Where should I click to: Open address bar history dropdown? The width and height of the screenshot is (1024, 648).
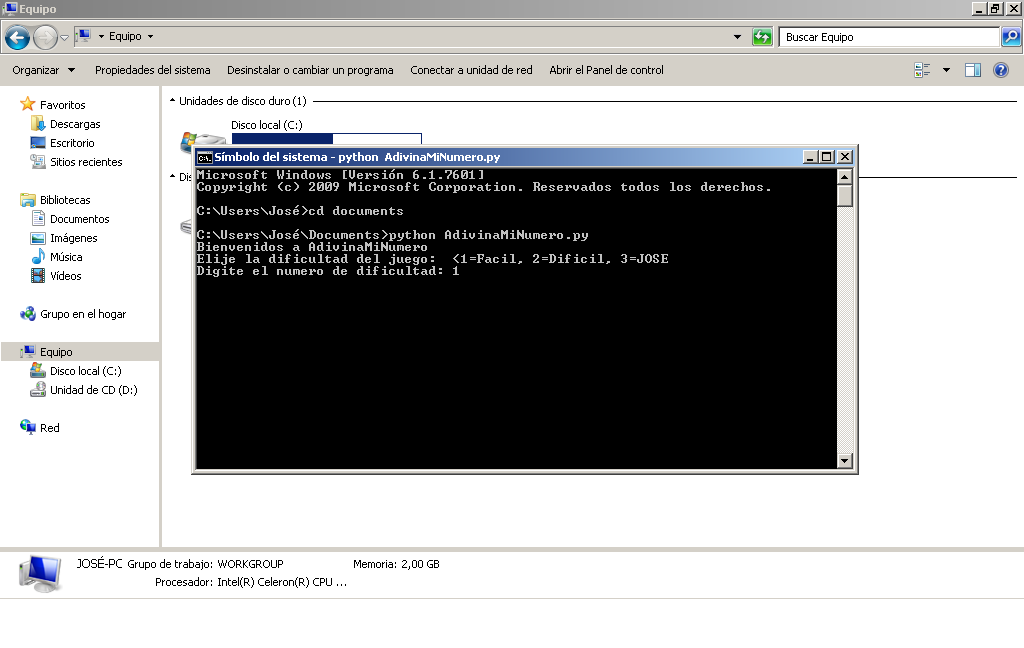pyautogui.click(x=737, y=37)
